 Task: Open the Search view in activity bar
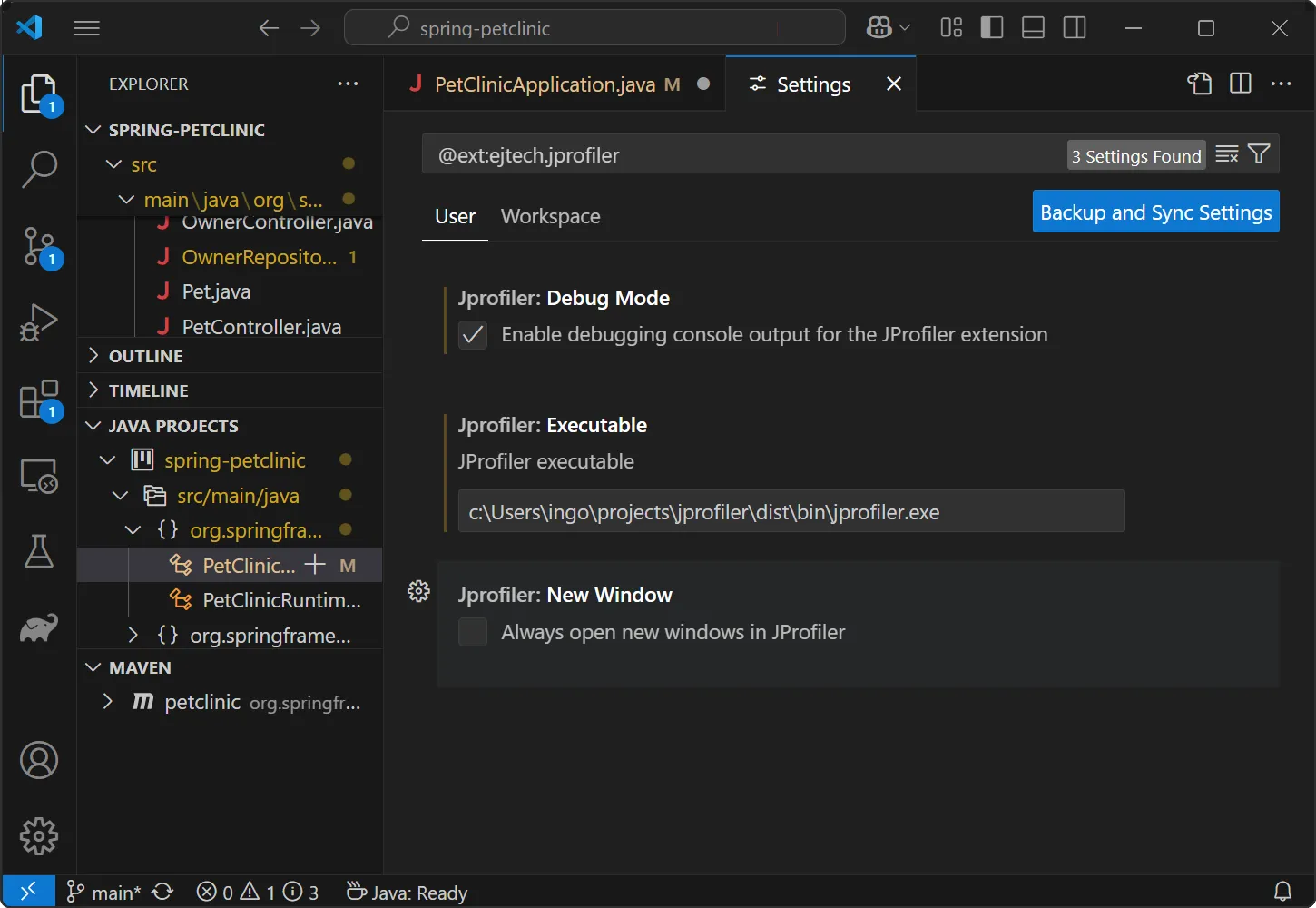pyautogui.click(x=39, y=169)
